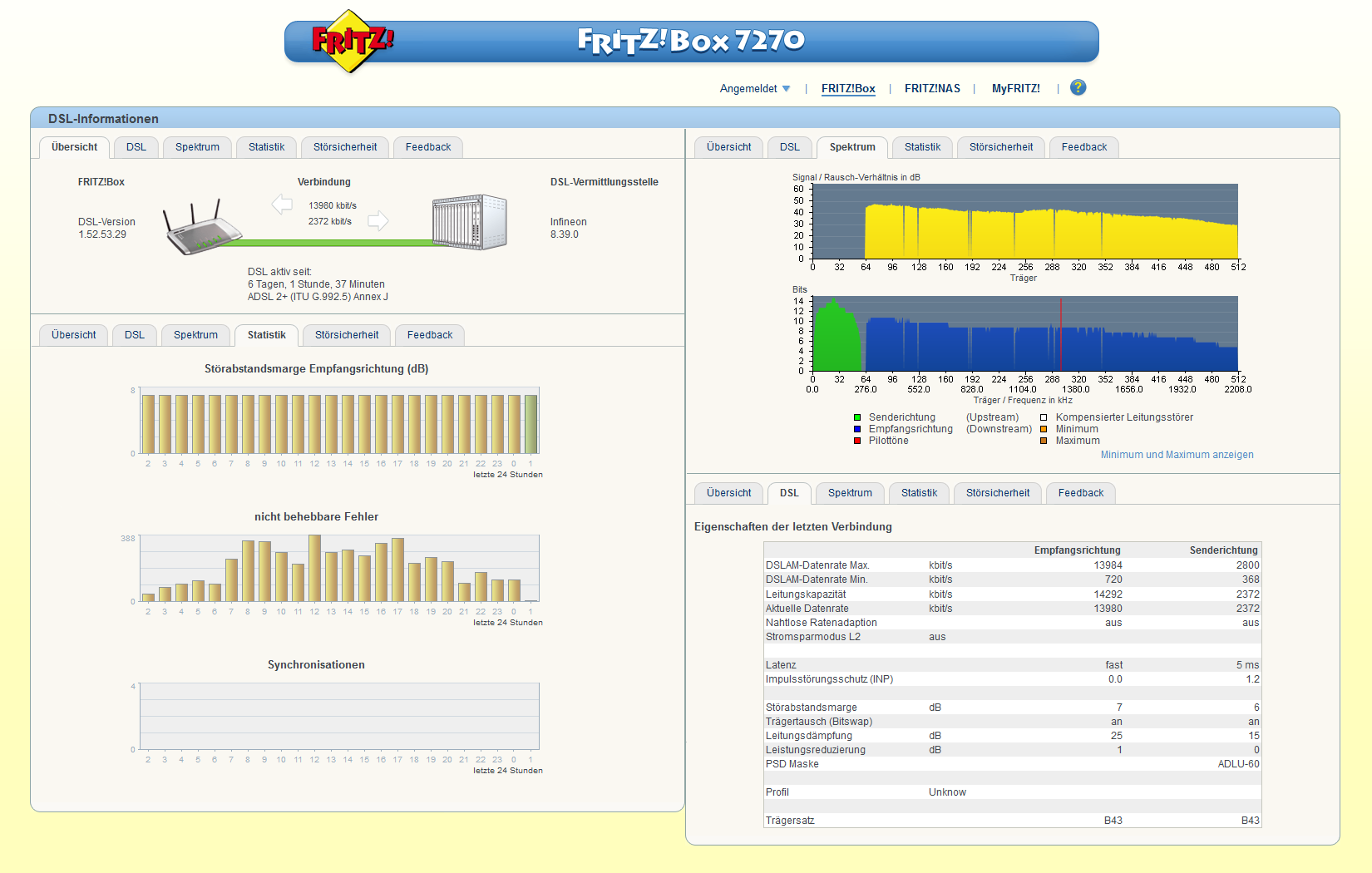Click Minimum und Maximum anzeigen link
This screenshot has height=873, width=1372.
1177,455
